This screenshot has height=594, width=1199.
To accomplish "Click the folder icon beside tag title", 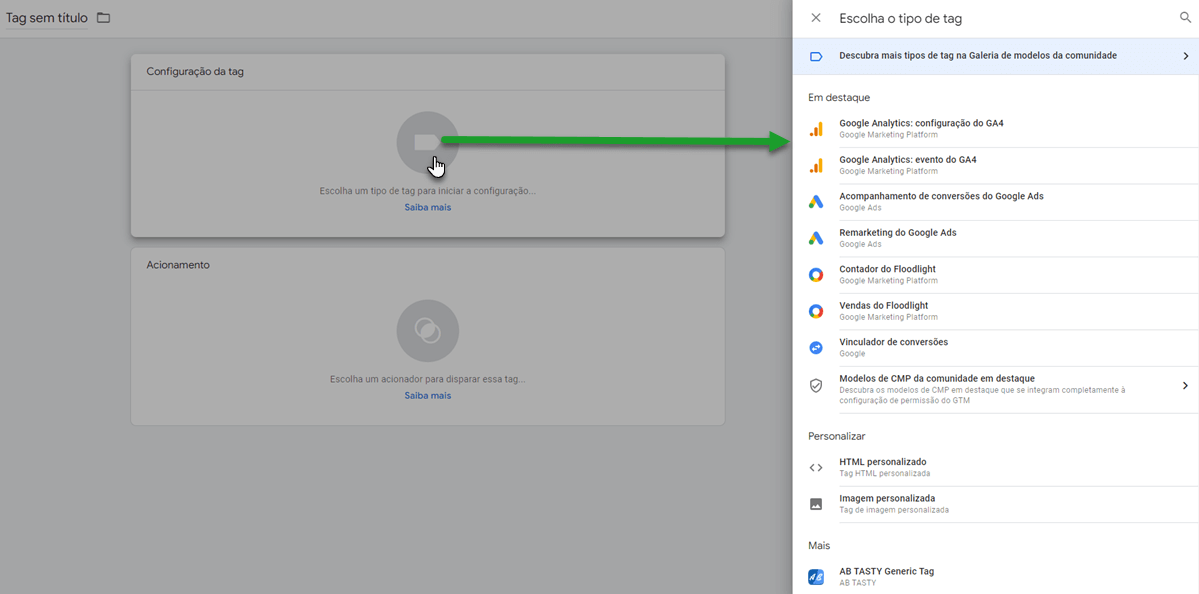I will tap(103, 18).
